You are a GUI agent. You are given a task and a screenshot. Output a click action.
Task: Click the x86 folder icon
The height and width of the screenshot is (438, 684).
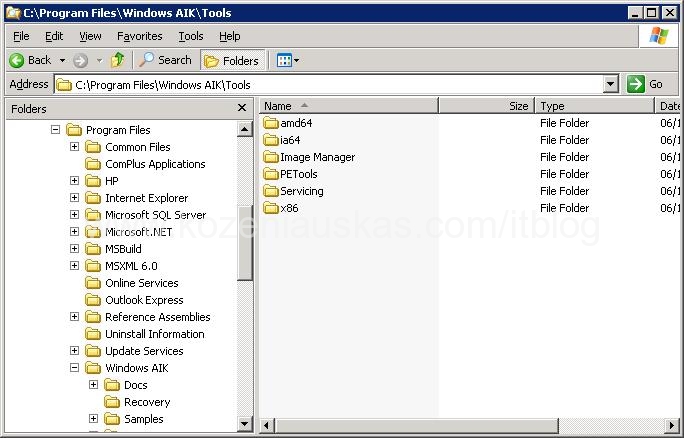(x=271, y=208)
